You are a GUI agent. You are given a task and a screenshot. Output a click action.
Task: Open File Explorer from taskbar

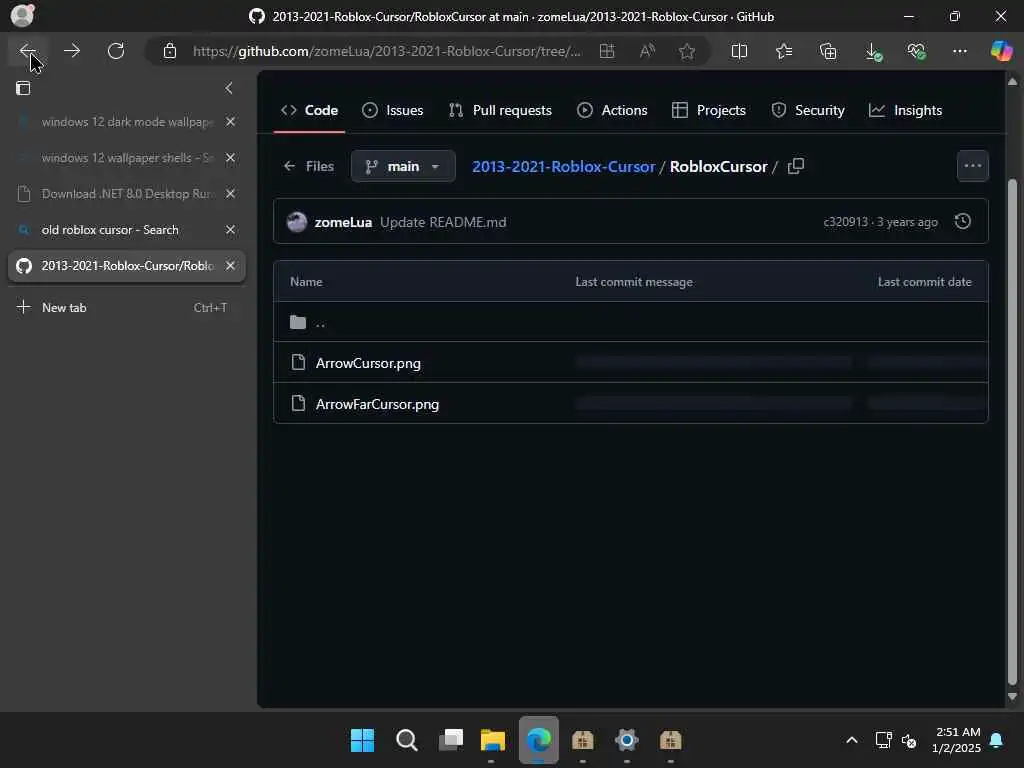(x=493, y=740)
